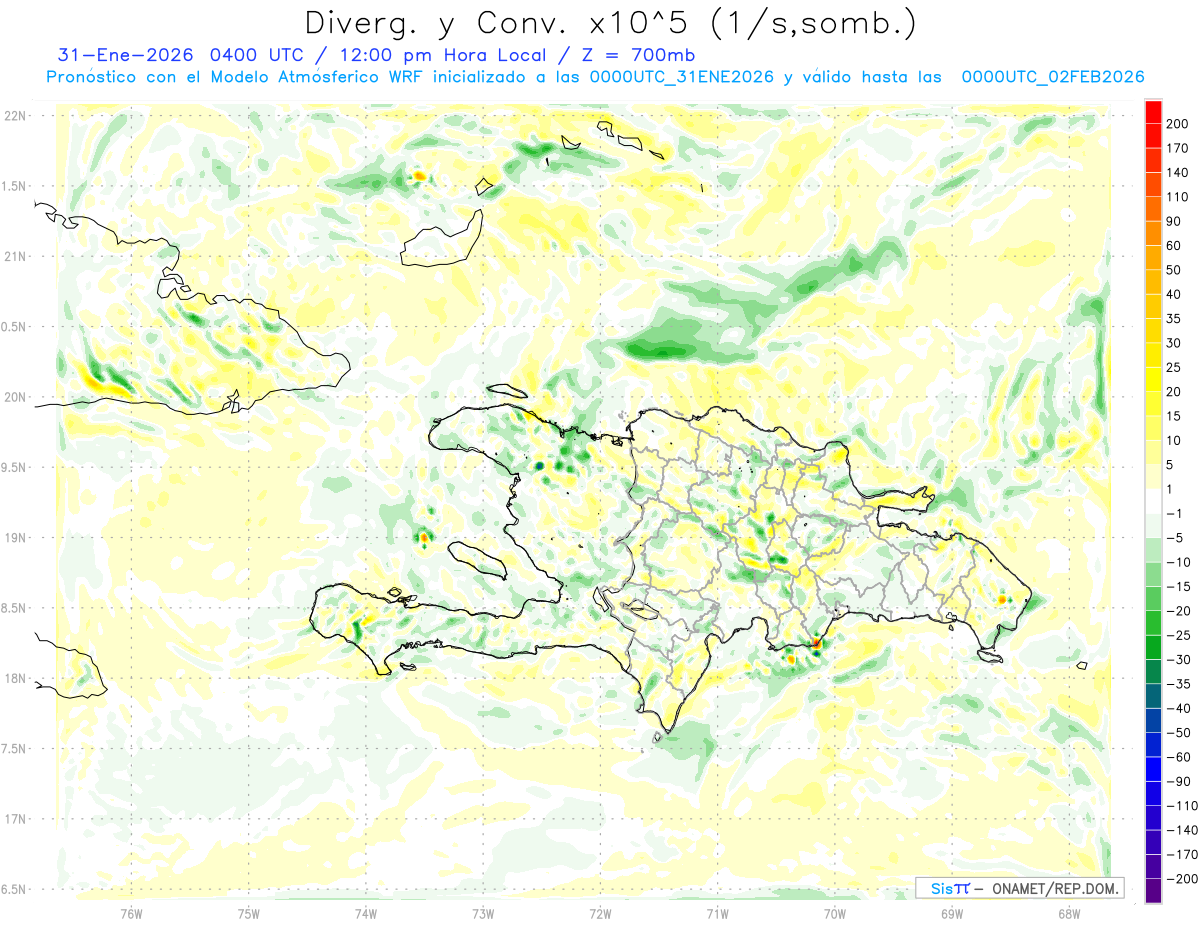Click the colorbar value '50'
Viewport: 1200px width, 927px height.
pyautogui.click(x=1175, y=270)
